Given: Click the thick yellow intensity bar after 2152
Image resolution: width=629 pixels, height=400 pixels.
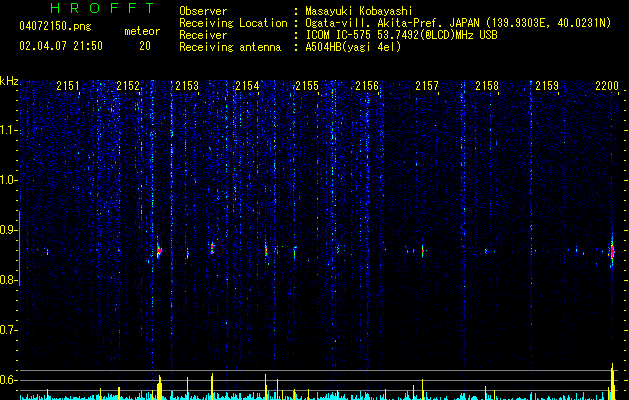Looking at the screenshot, I should pyautogui.click(x=159, y=388).
